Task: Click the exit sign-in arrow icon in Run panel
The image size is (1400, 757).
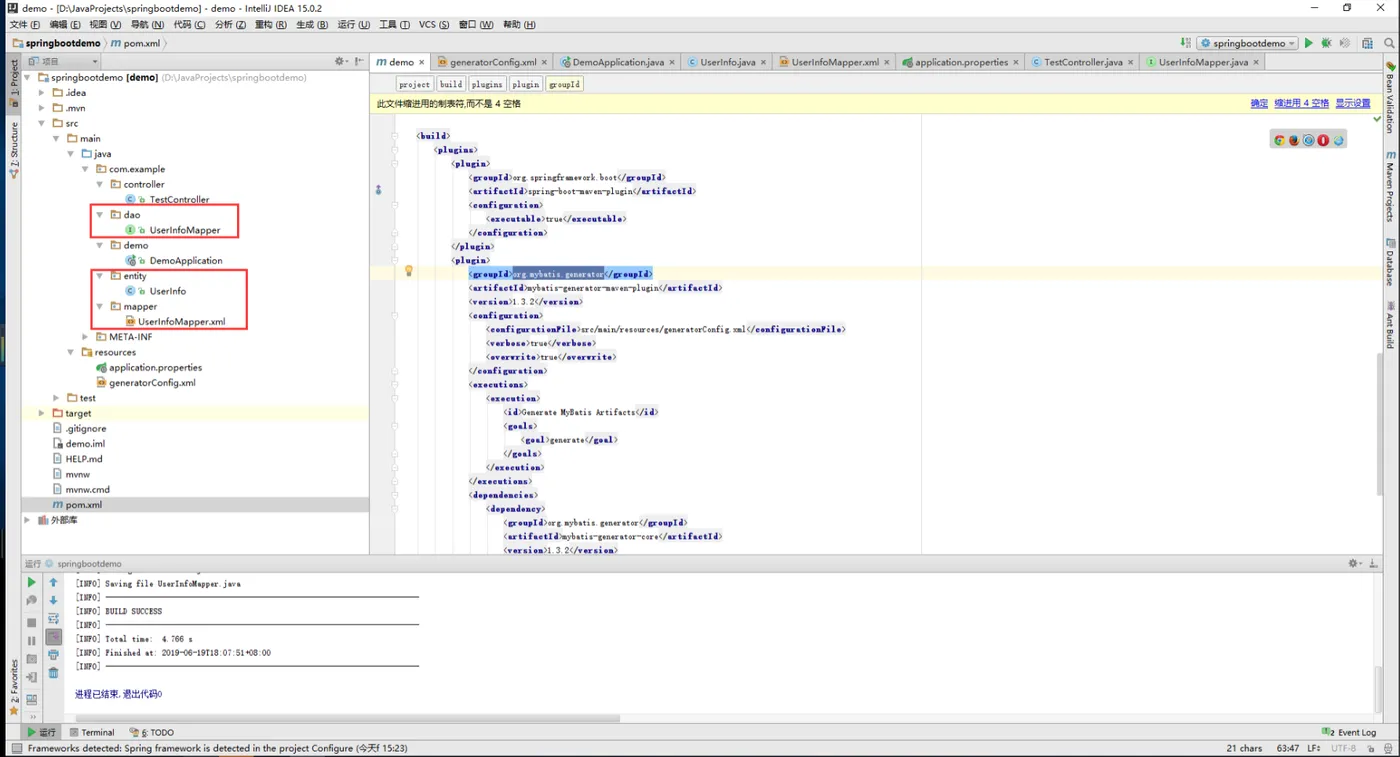Action: 31,678
